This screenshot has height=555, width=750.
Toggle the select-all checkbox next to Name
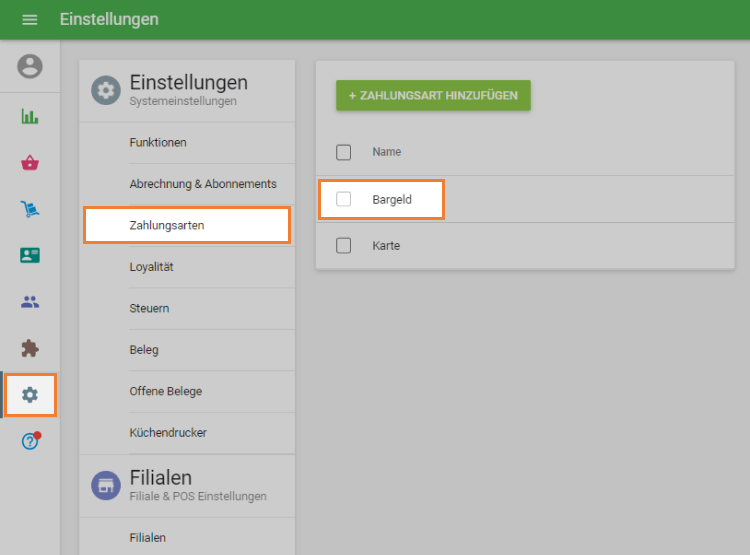click(343, 152)
